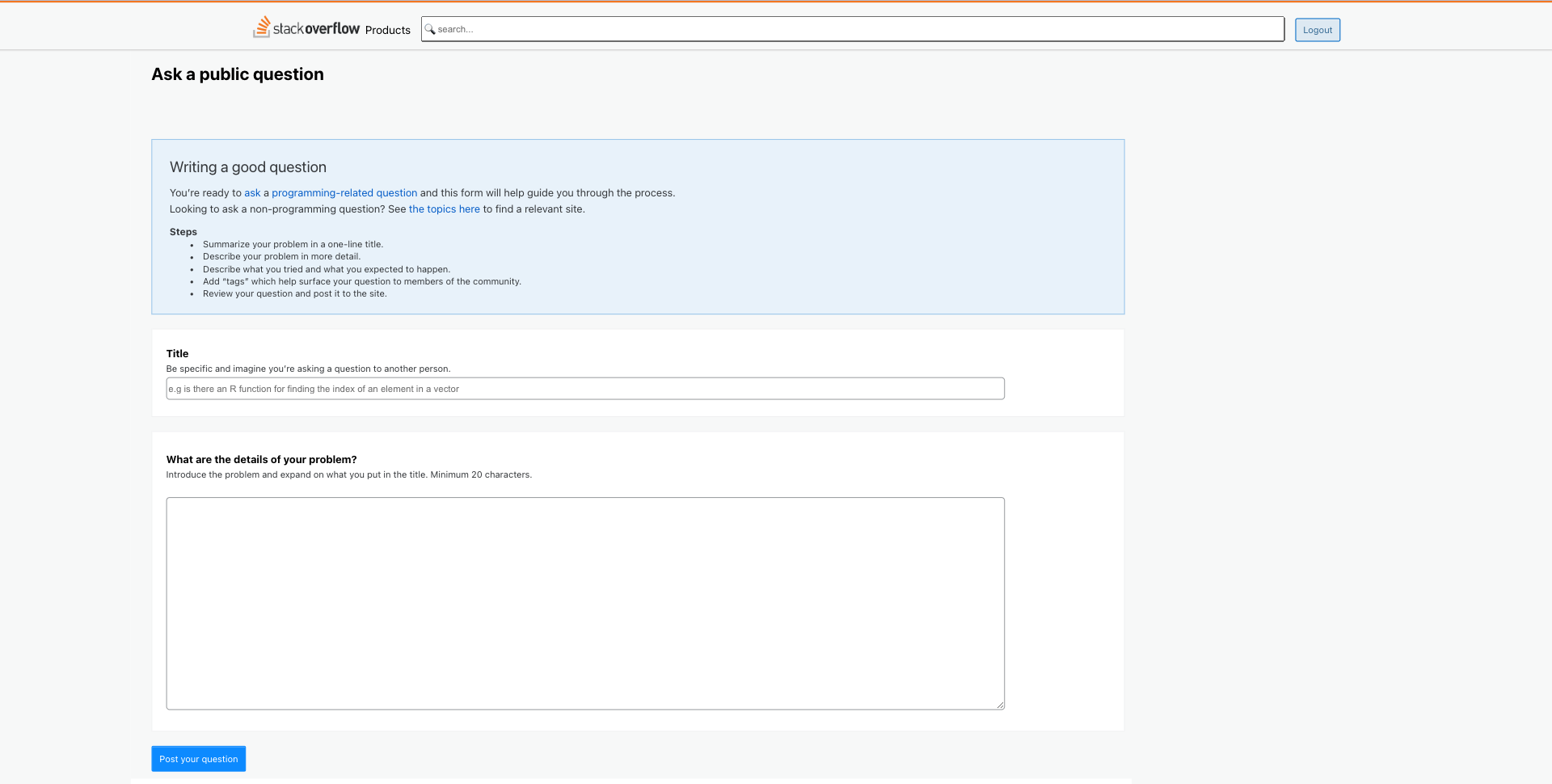Click 'Summarize your problem in a one-line title.'
This screenshot has height=784, width=1552.
coord(293,244)
